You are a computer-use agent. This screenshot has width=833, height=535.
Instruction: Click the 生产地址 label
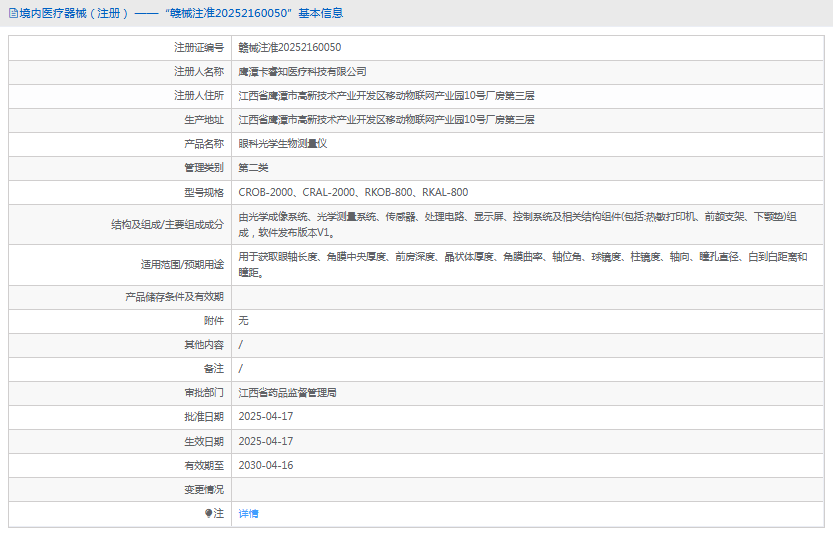(204, 120)
